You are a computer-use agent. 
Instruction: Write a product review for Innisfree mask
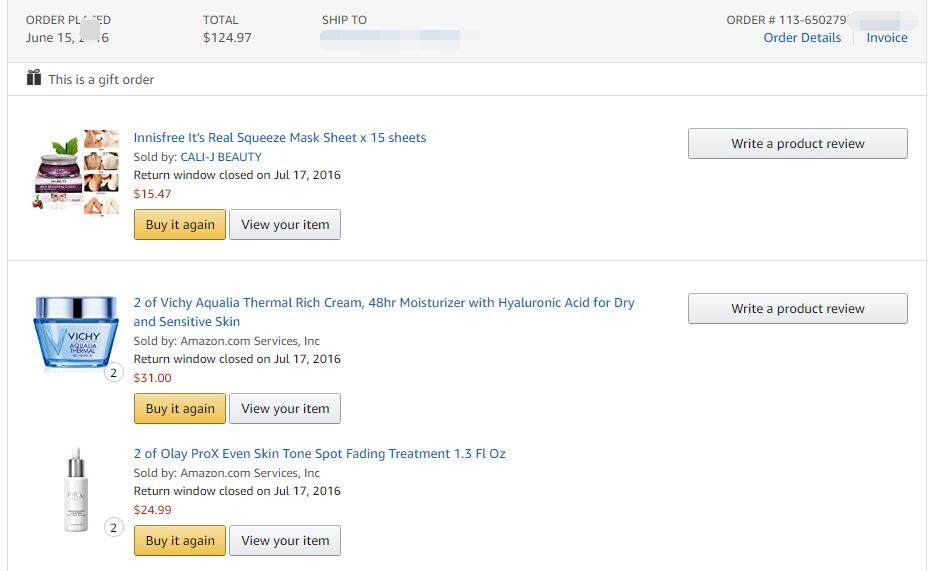coord(797,144)
